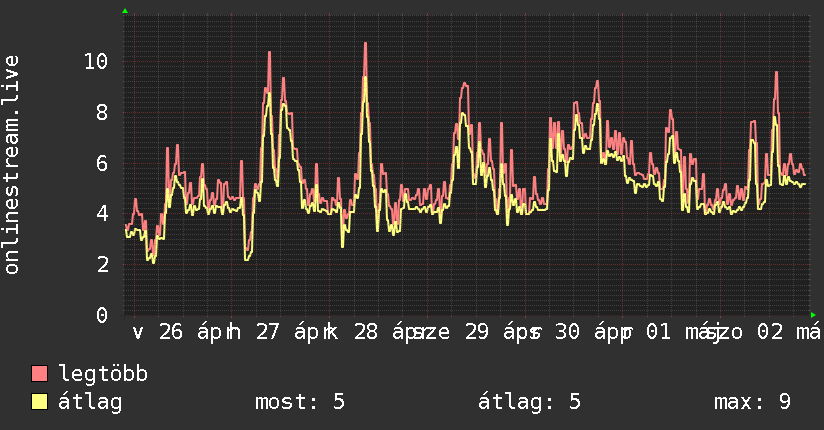
Task: Click the green arrow atop the y-axis
Action: pyautogui.click(x=125, y=11)
